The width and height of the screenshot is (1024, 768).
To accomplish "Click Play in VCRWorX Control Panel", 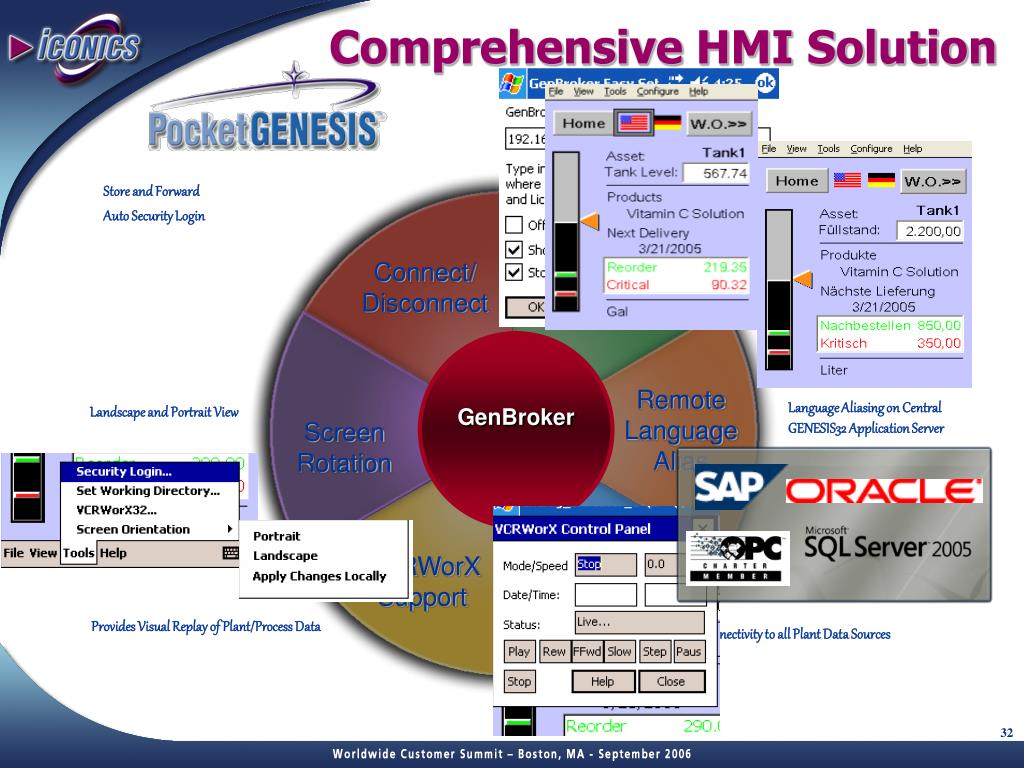I will click(x=519, y=651).
